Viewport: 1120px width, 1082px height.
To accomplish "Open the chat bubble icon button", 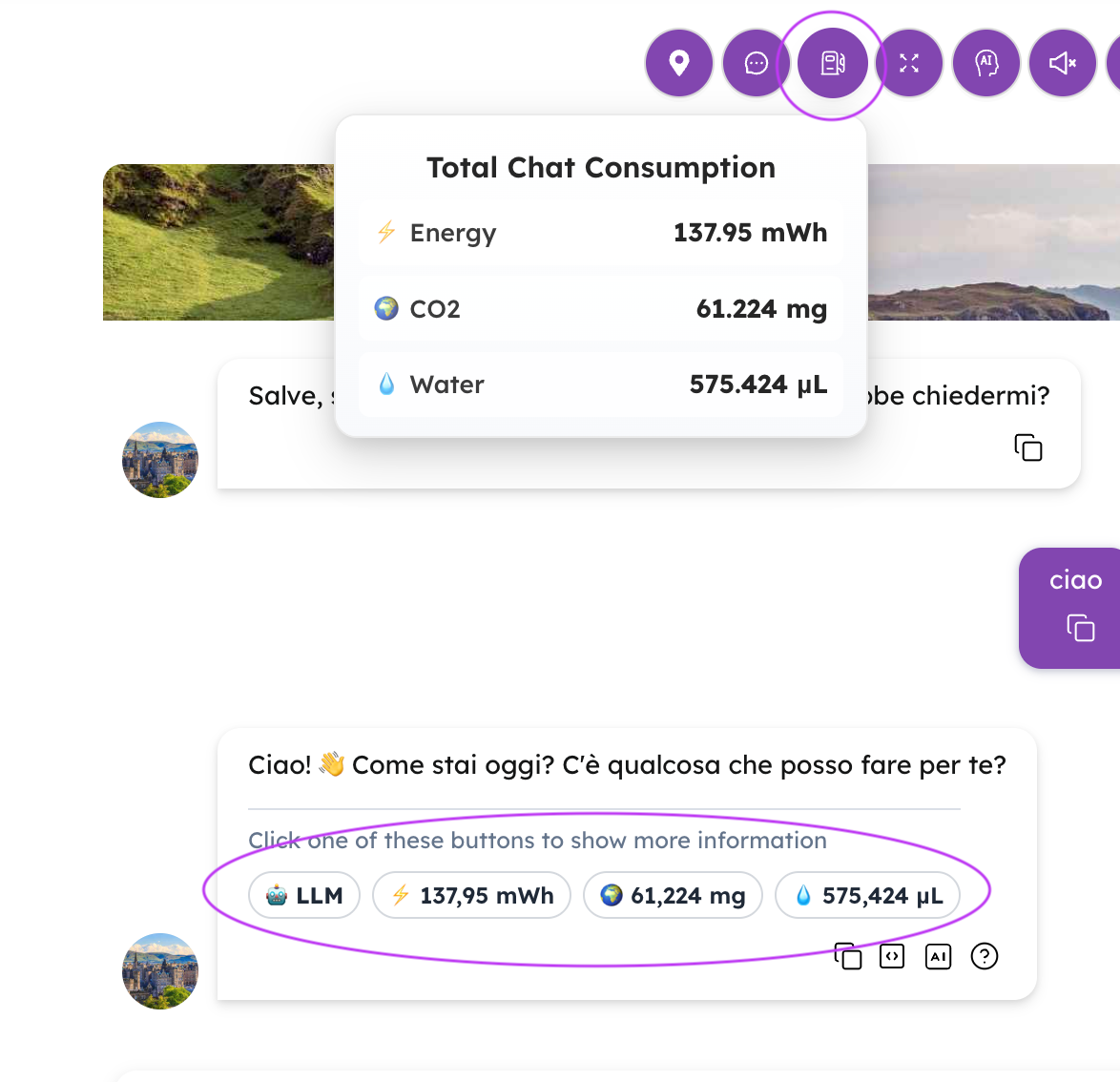I will 756,63.
